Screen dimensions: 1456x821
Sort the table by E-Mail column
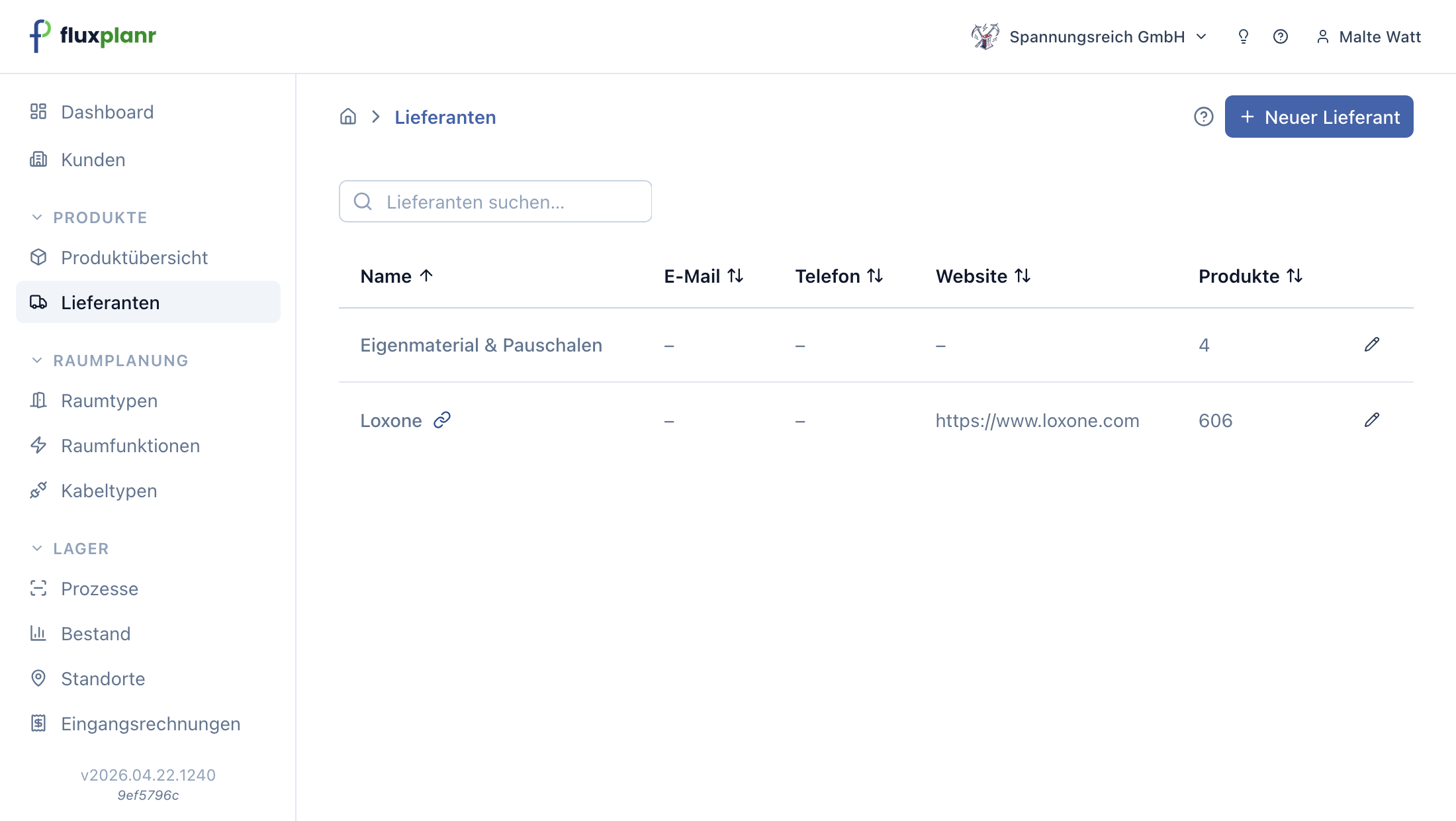coord(704,276)
